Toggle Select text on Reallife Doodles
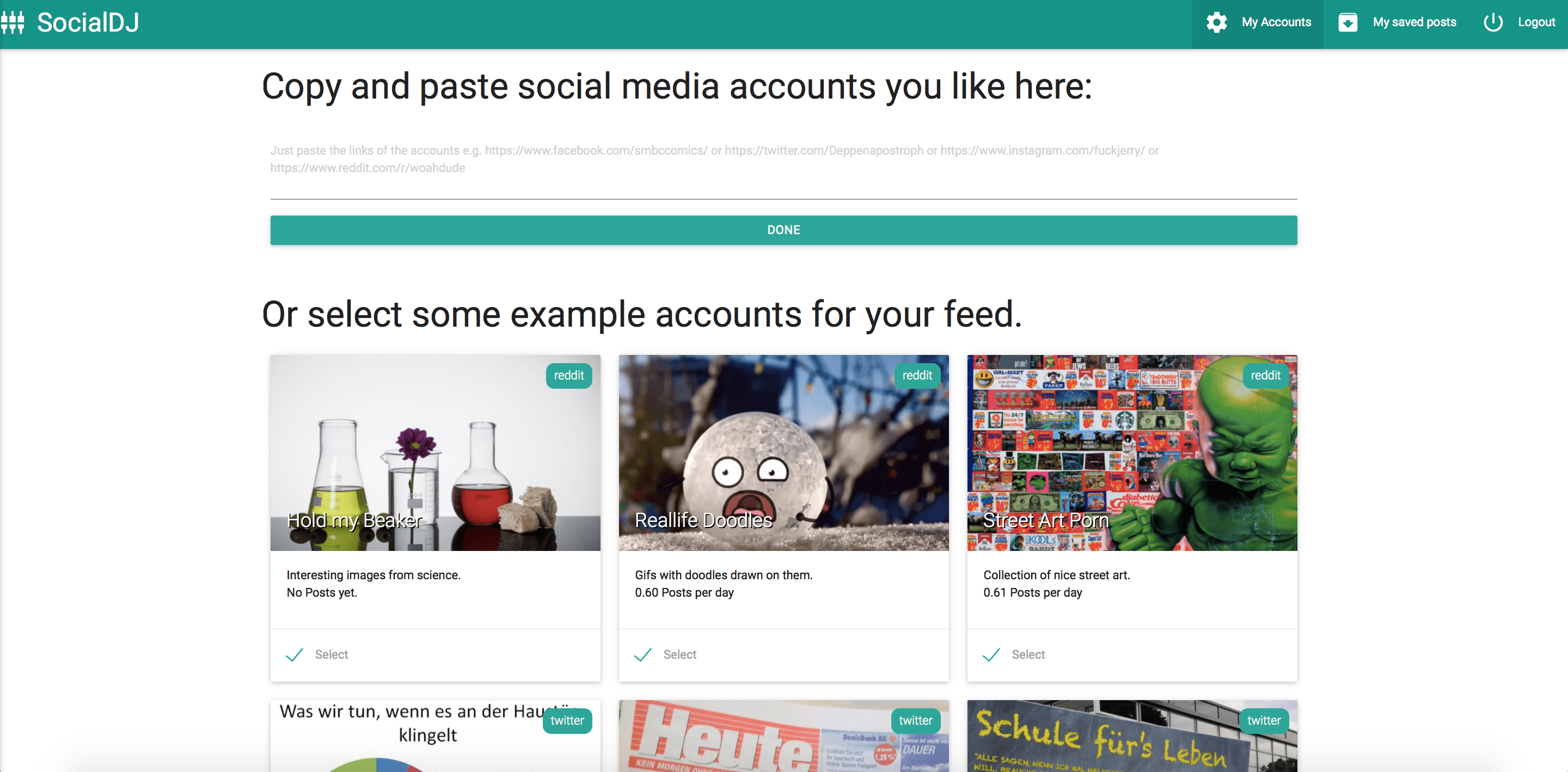The image size is (1568, 772). click(x=679, y=654)
